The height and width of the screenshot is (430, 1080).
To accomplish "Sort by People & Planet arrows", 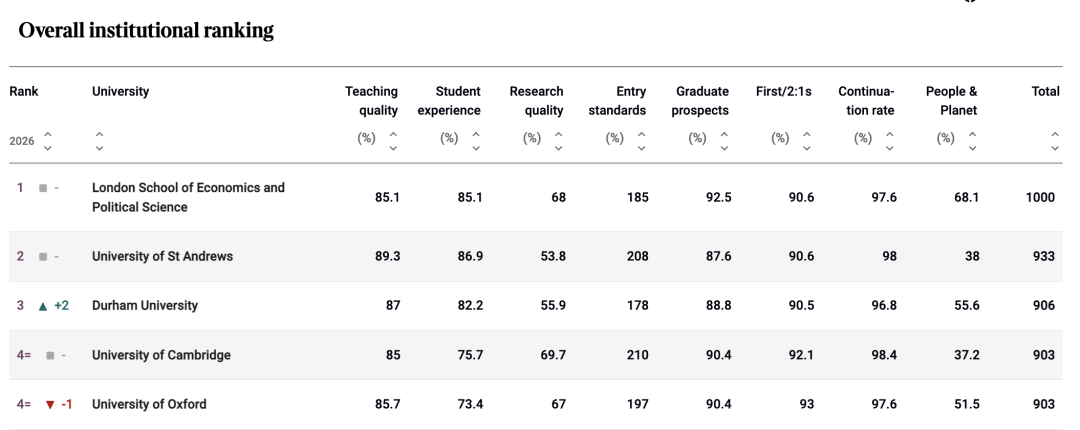I will pyautogui.click(x=972, y=141).
